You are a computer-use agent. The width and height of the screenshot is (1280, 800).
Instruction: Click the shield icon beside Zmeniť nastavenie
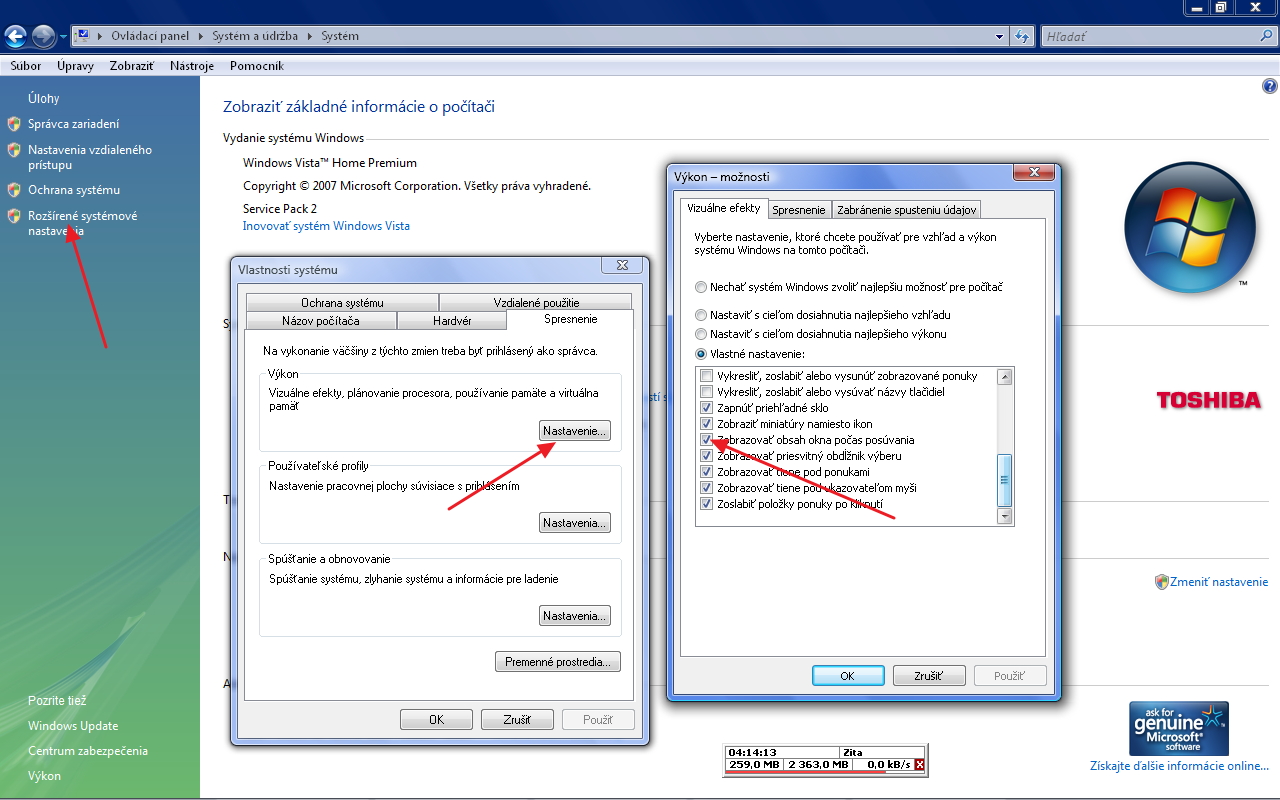(1161, 582)
